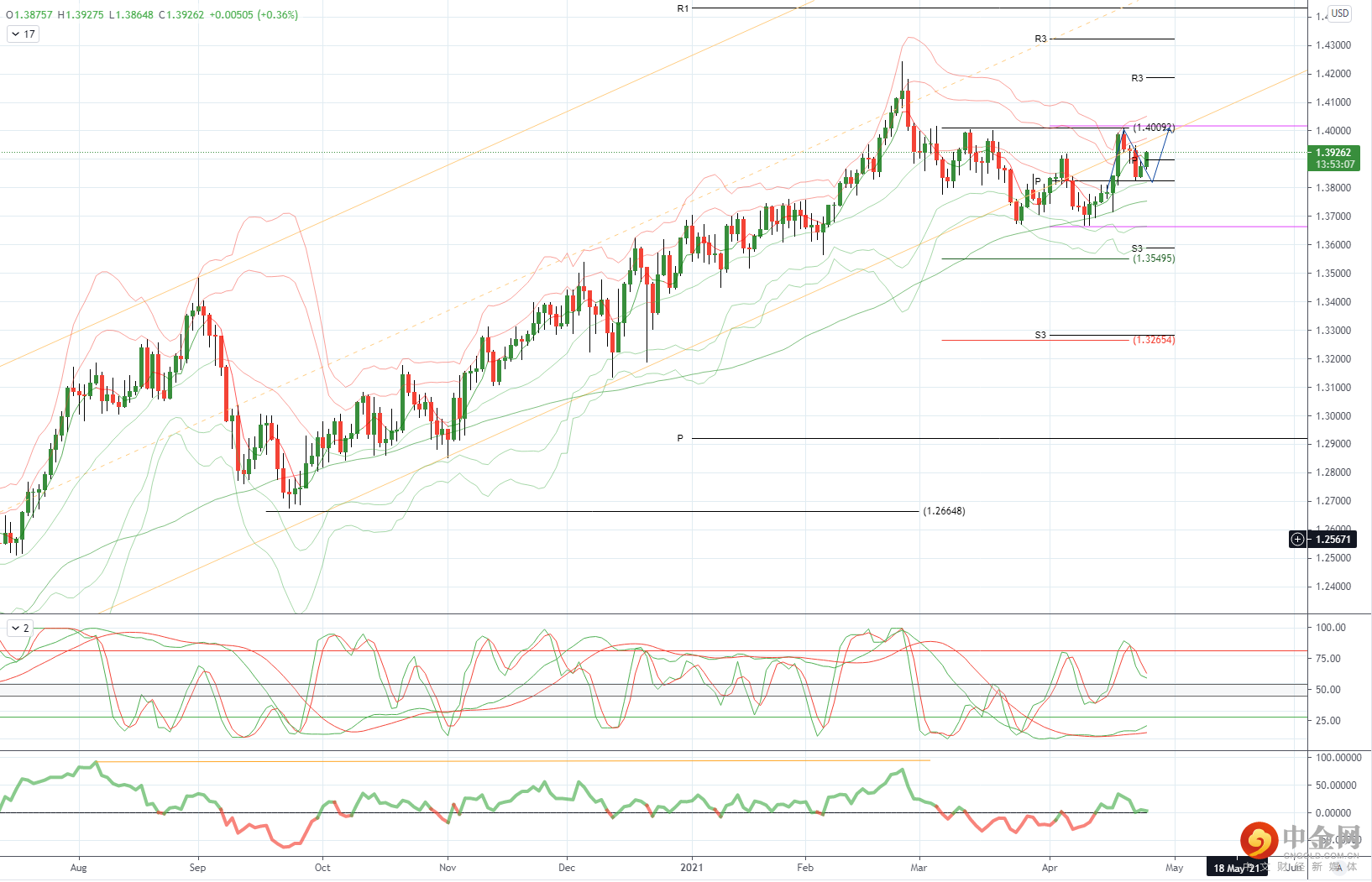The image size is (1372, 882).
Task: Click the current price label 1.39262
Action: pos(1333,153)
